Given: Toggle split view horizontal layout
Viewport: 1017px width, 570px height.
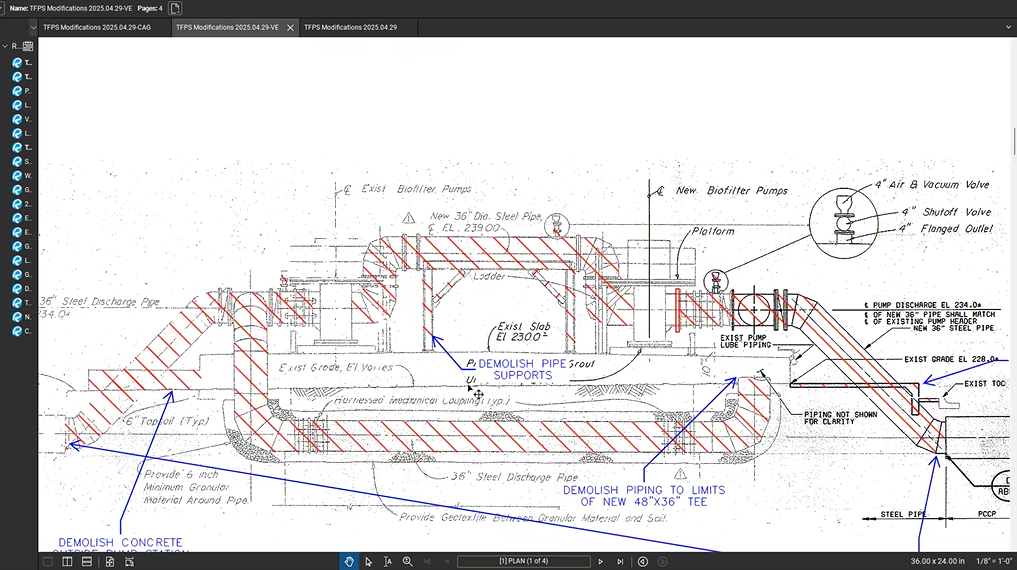Looking at the screenshot, I should (x=87, y=562).
